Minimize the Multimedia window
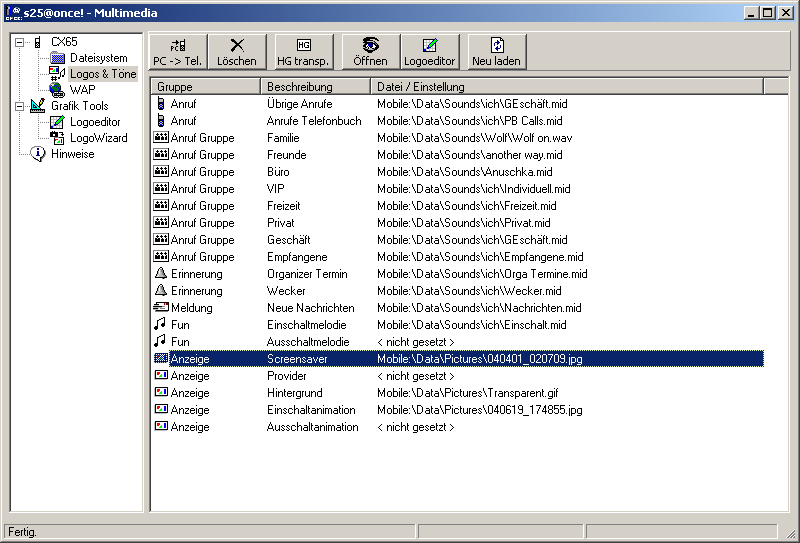Screen dimensions: 800x543 pyautogui.click(x=751, y=12)
